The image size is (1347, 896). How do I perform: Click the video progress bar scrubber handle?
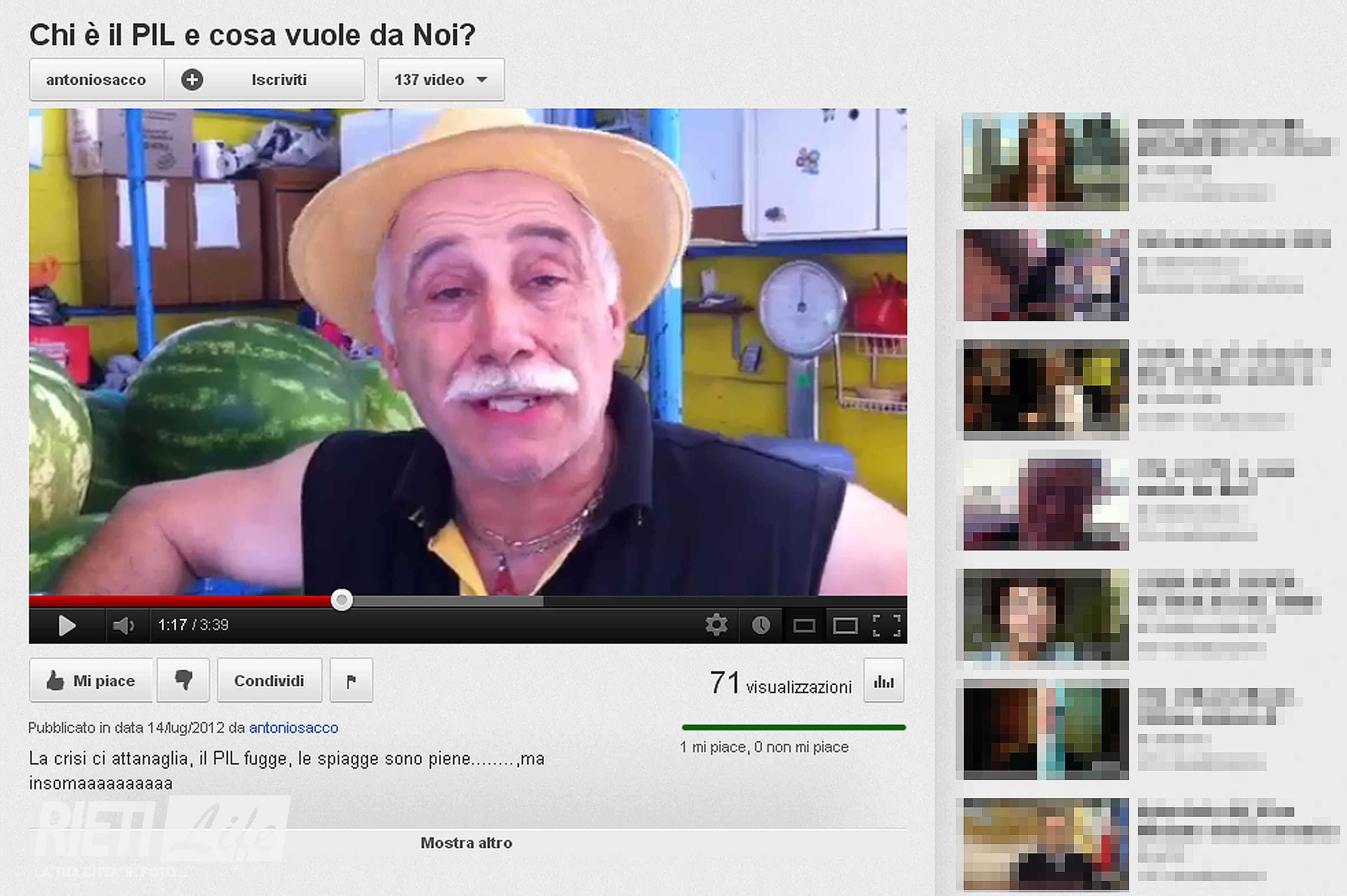click(x=342, y=600)
